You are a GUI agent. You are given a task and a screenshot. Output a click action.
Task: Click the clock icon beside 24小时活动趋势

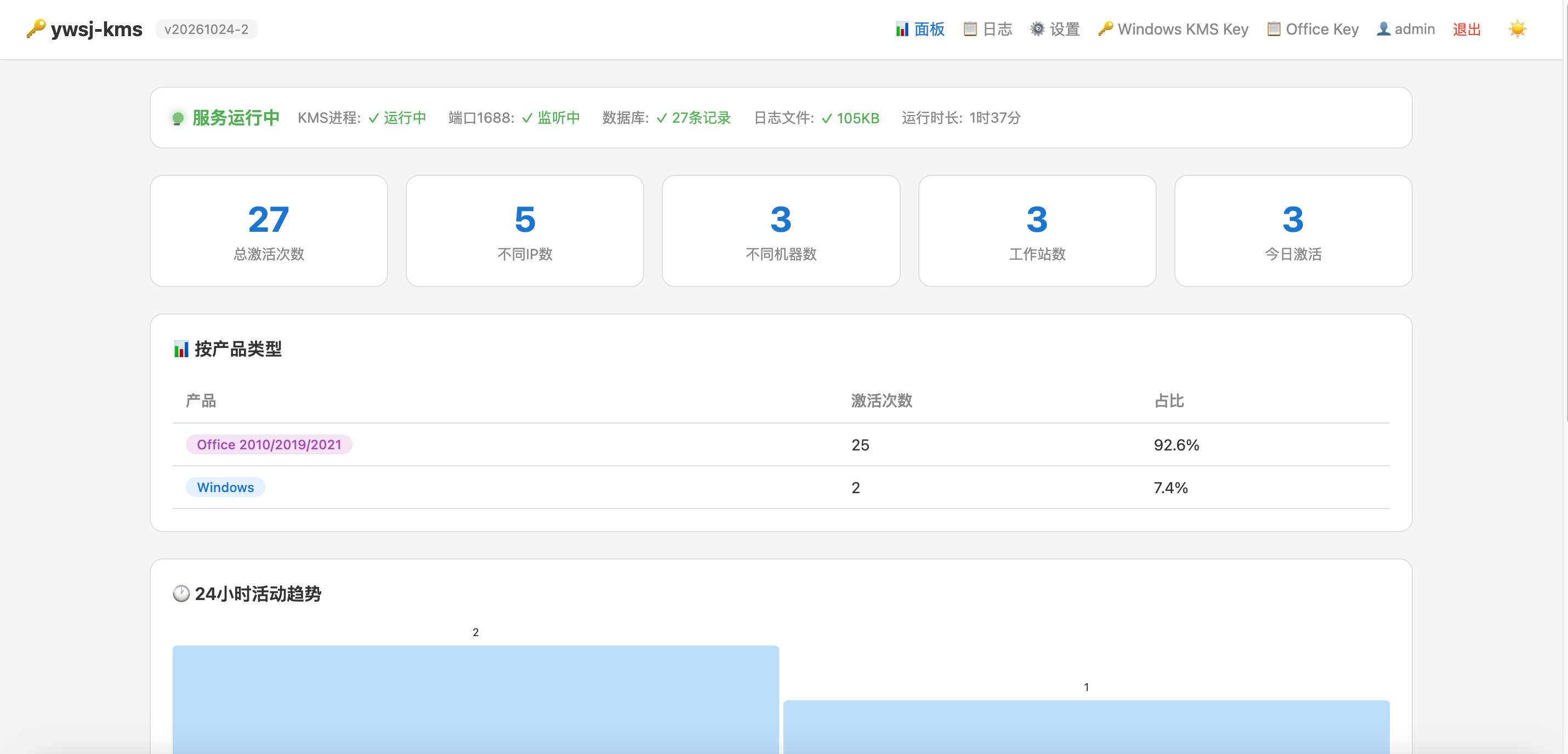tap(181, 593)
